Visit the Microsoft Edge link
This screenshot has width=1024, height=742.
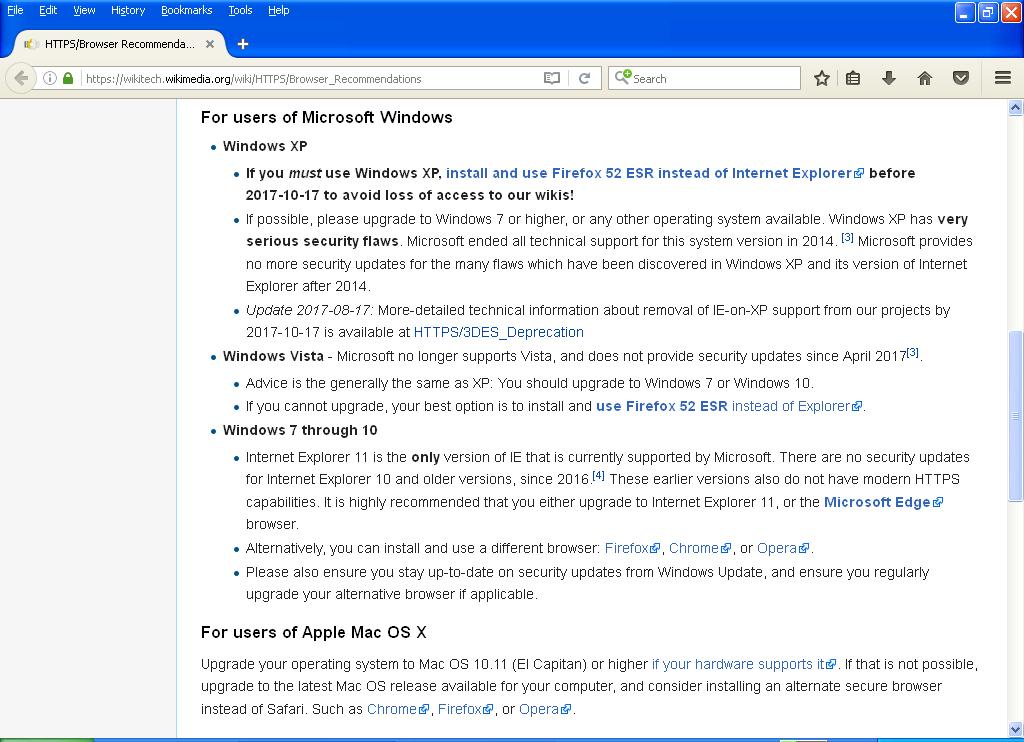click(884, 502)
